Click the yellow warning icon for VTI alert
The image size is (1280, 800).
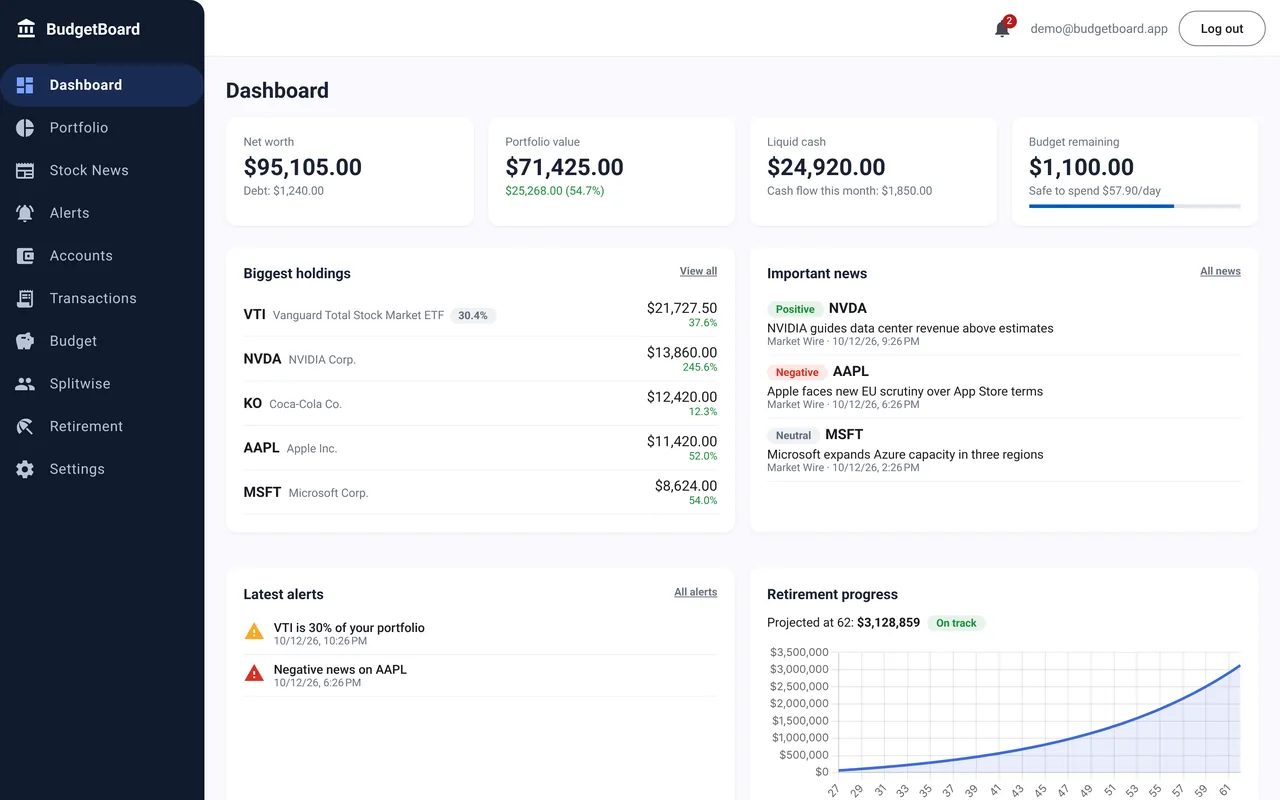tap(254, 632)
